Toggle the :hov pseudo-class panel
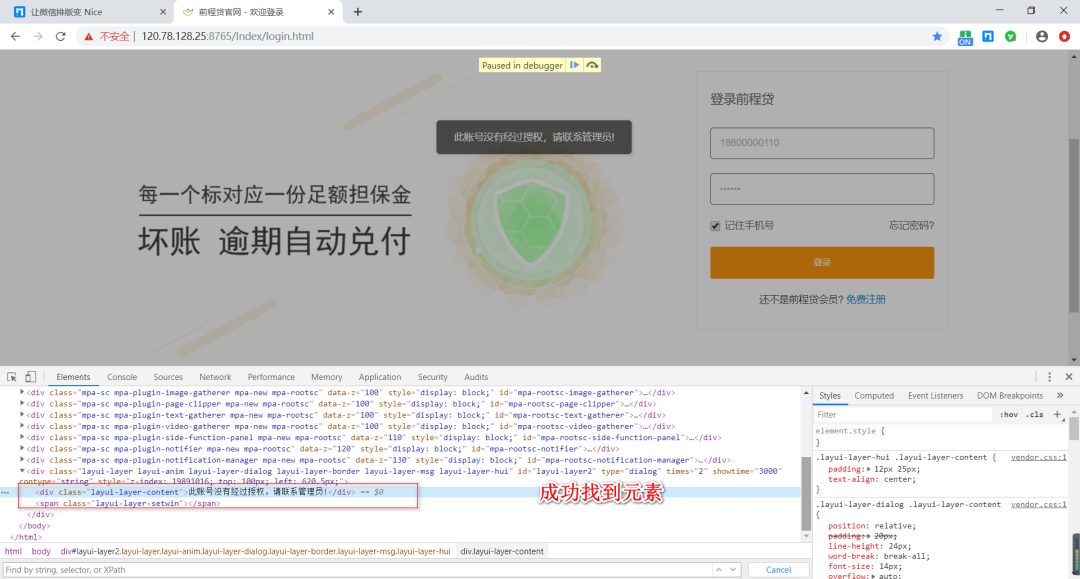 (1009, 414)
